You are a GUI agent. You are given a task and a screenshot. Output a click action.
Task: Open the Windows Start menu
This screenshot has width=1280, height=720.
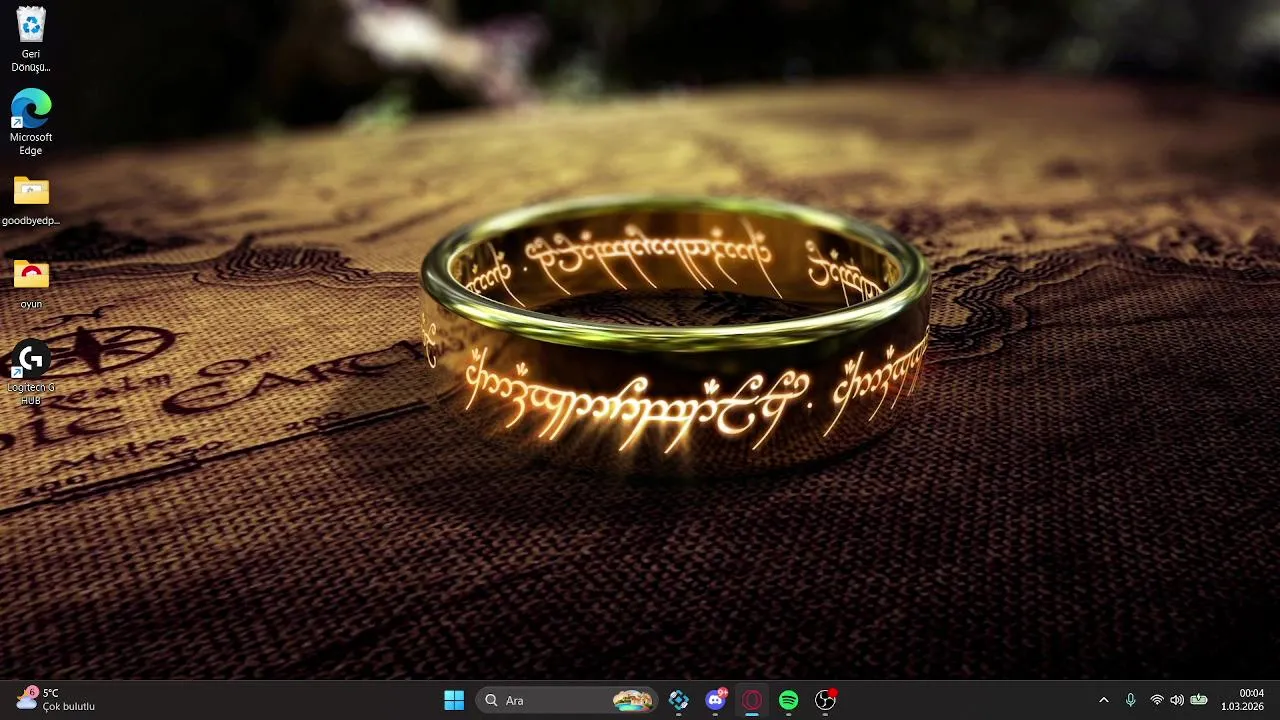tap(454, 700)
